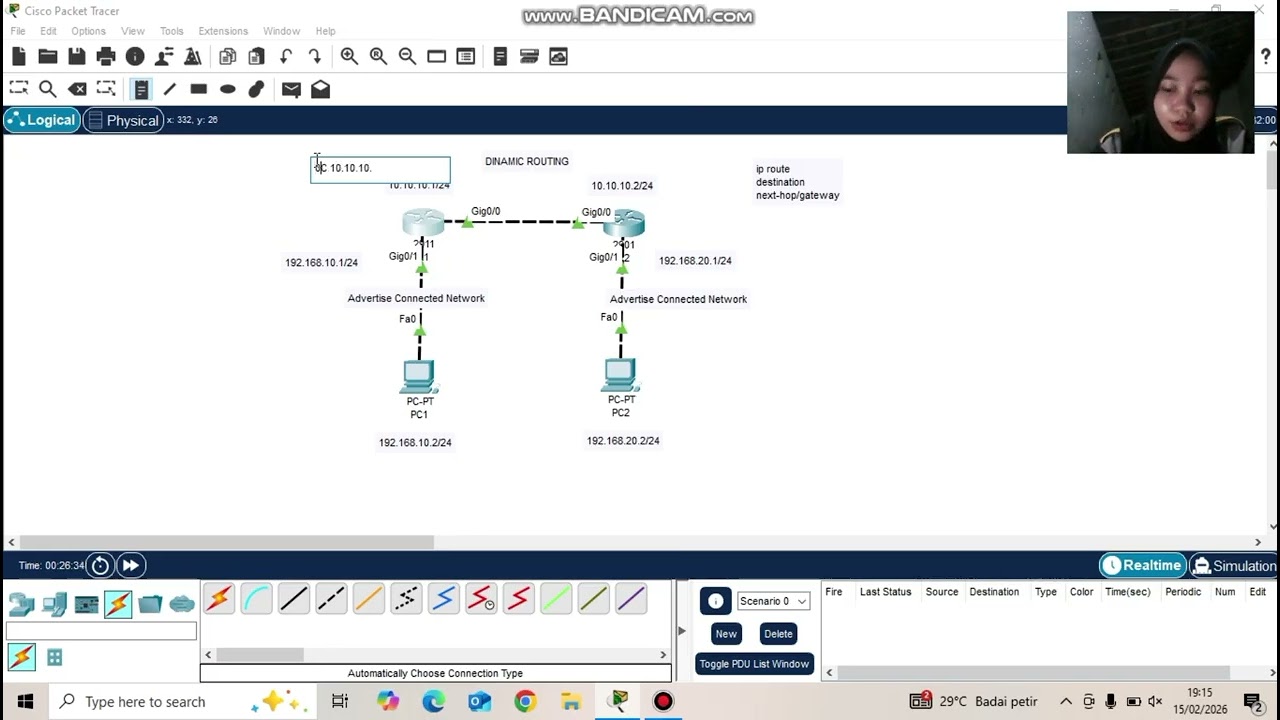This screenshot has width=1280, height=720.
Task: Open the Edit menu
Action: (x=48, y=31)
